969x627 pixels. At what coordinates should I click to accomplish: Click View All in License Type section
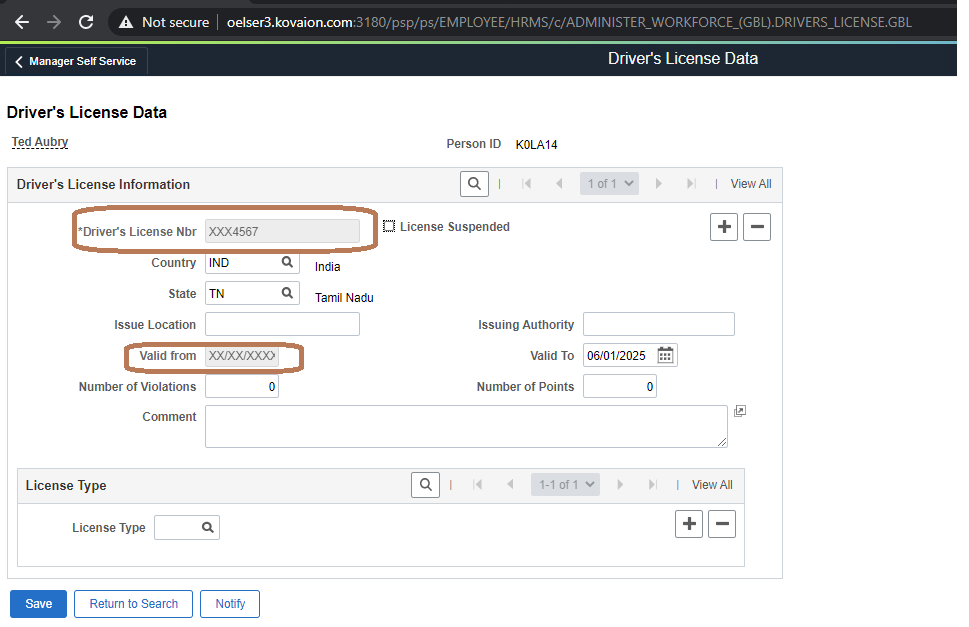click(712, 485)
